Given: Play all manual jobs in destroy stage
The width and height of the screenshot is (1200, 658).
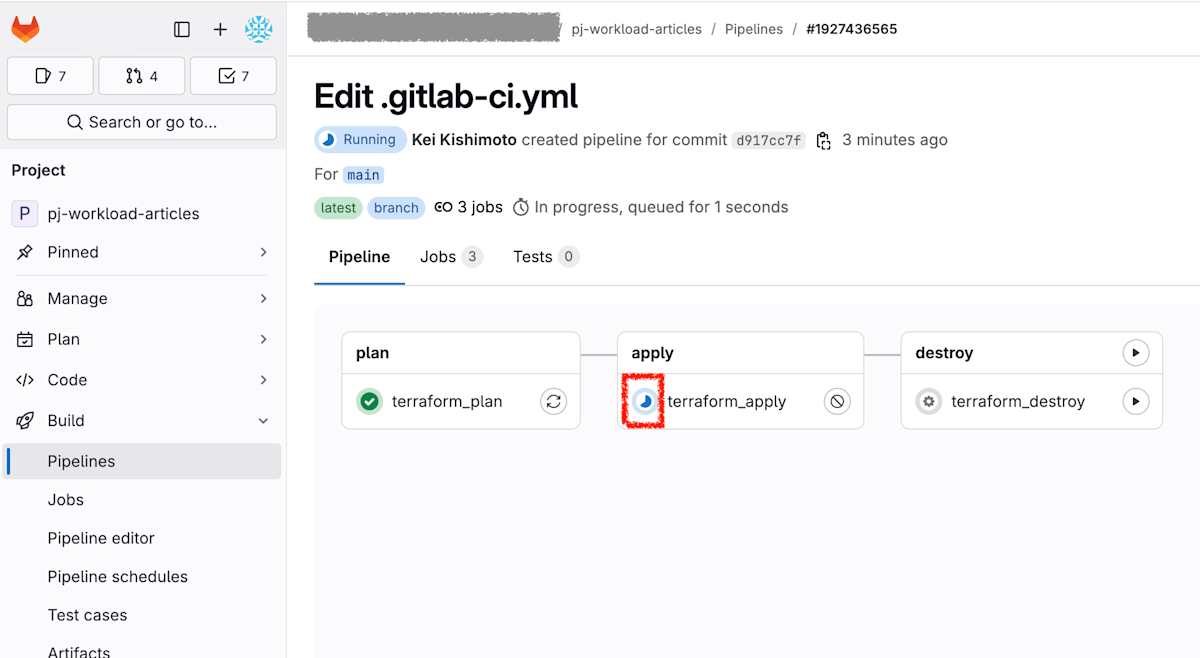Looking at the screenshot, I should (1135, 352).
